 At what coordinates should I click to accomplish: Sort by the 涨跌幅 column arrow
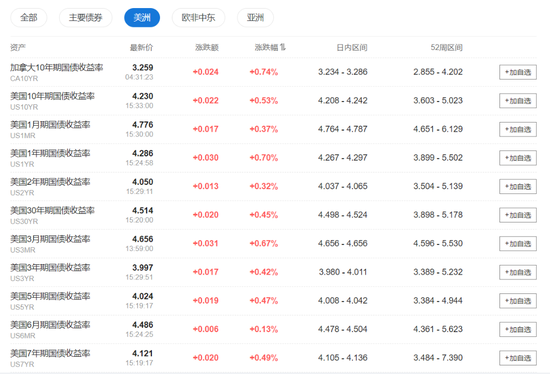(x=283, y=47)
